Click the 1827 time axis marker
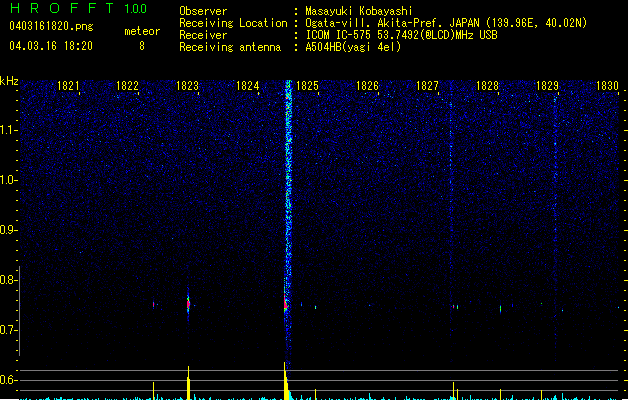 [x=427, y=86]
